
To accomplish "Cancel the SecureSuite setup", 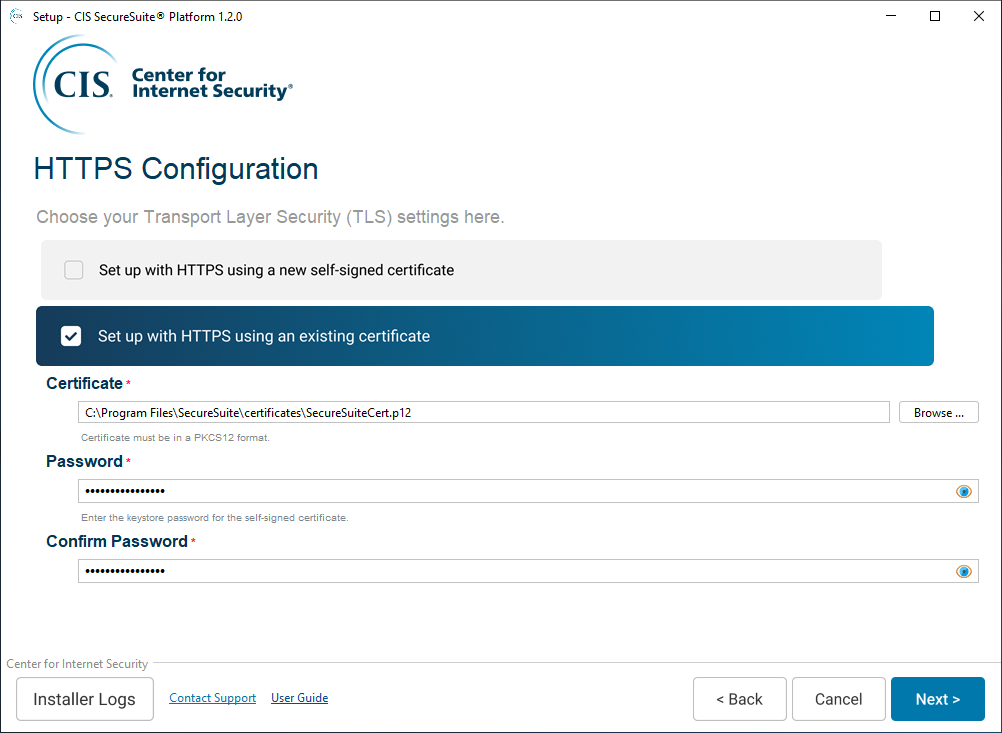I will coord(838,699).
